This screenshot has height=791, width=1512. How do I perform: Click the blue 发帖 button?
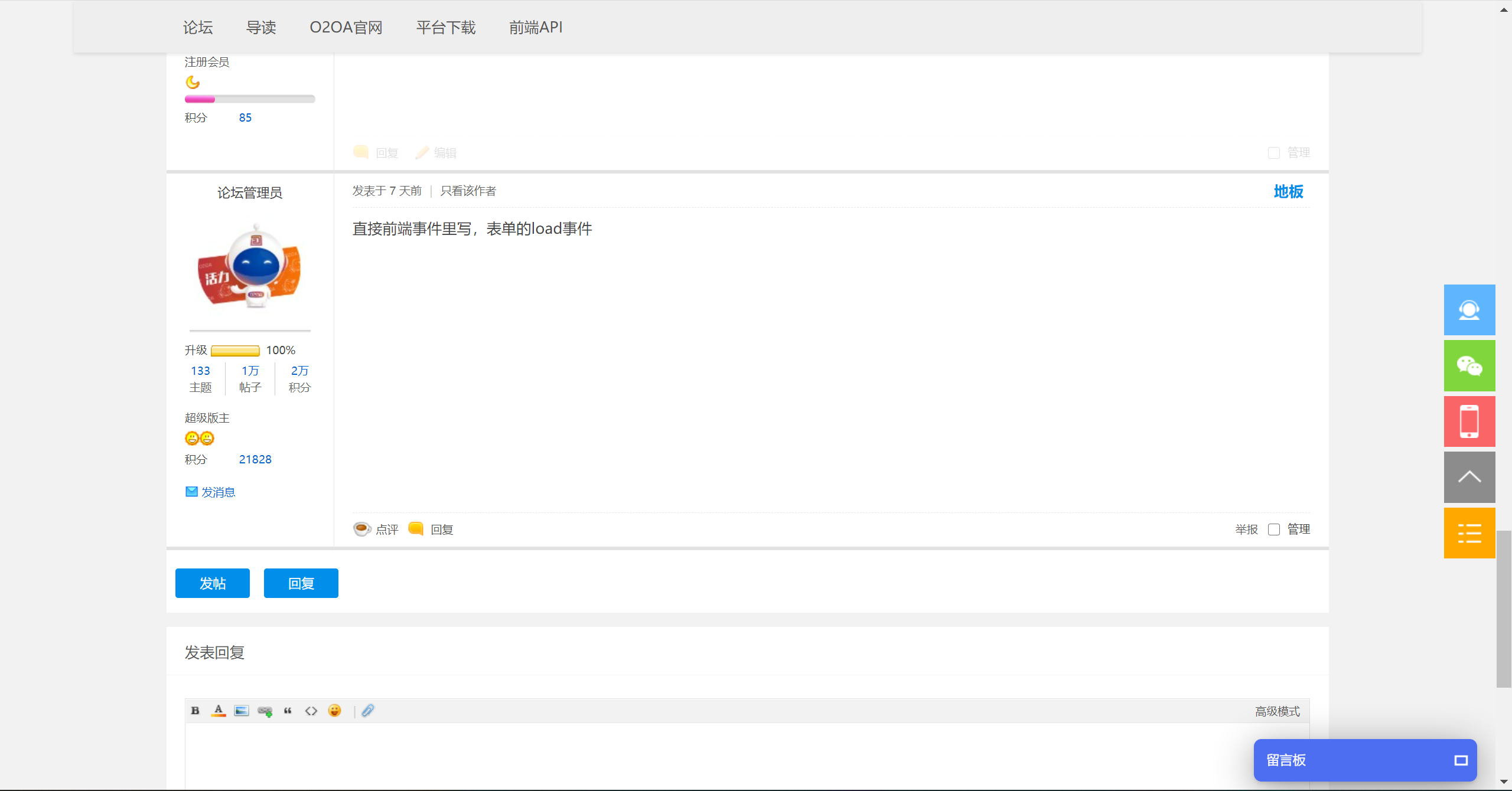click(213, 583)
